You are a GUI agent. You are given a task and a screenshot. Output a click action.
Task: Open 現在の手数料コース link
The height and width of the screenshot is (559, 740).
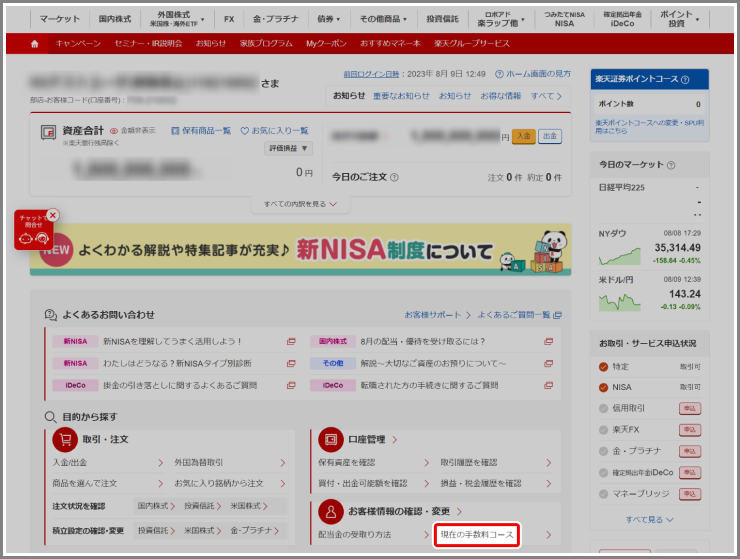click(x=477, y=535)
